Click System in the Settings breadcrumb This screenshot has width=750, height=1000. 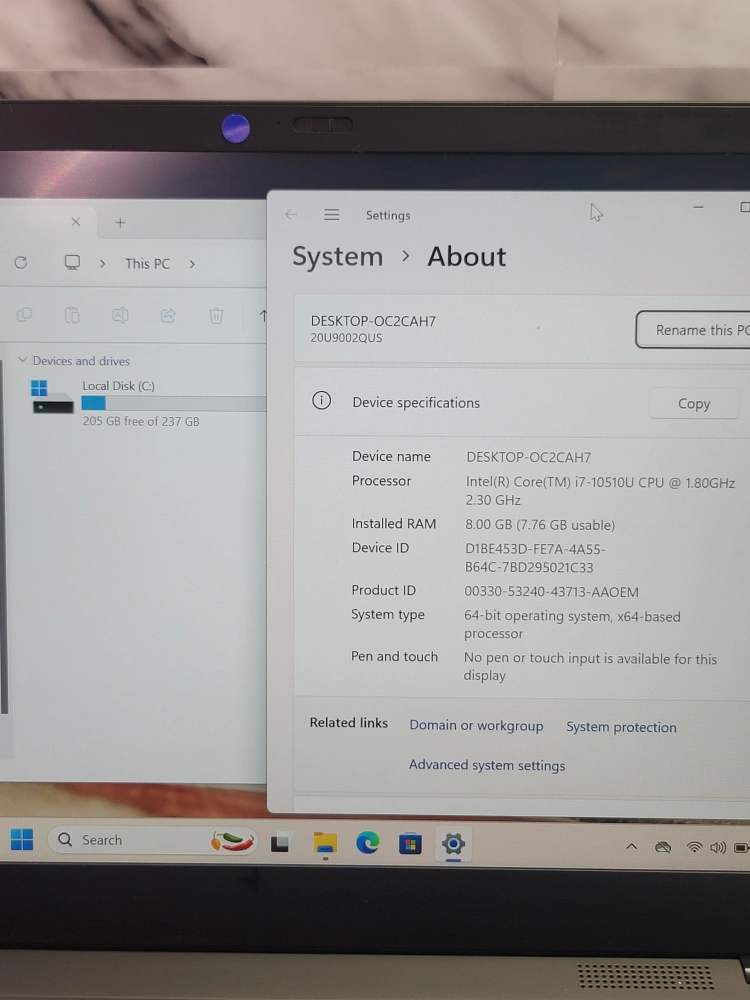point(337,257)
